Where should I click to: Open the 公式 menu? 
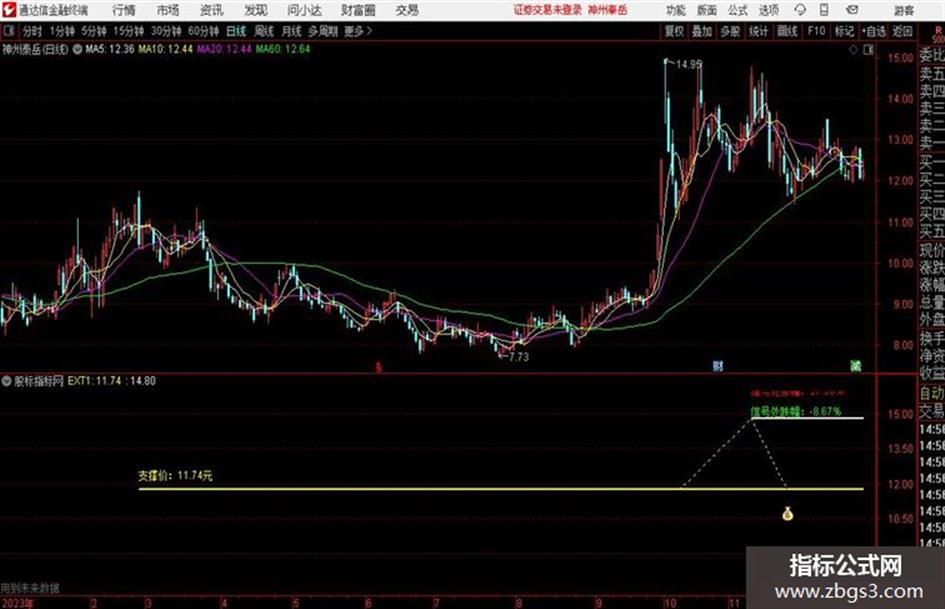click(737, 10)
